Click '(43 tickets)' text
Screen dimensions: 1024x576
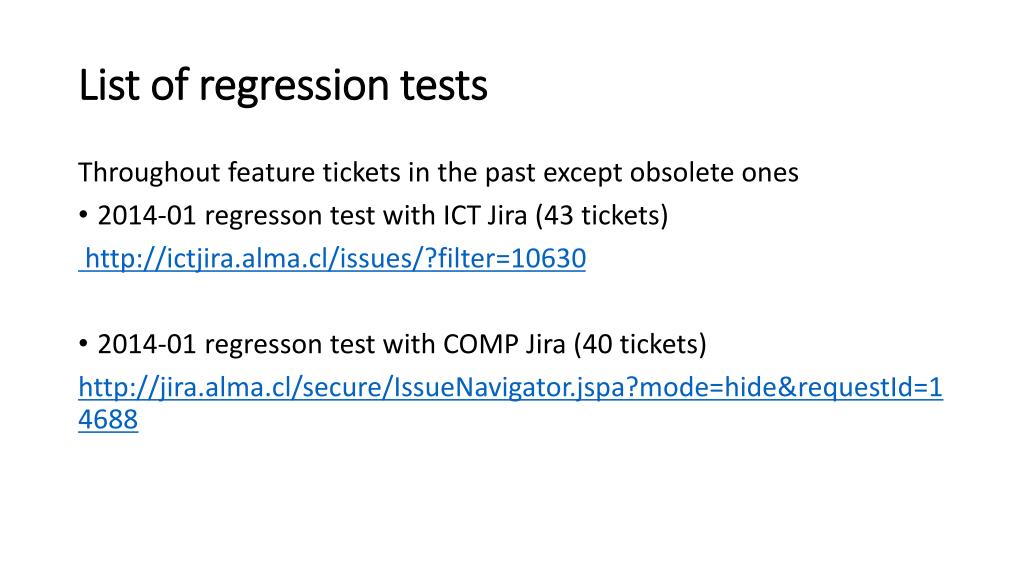tap(601, 215)
